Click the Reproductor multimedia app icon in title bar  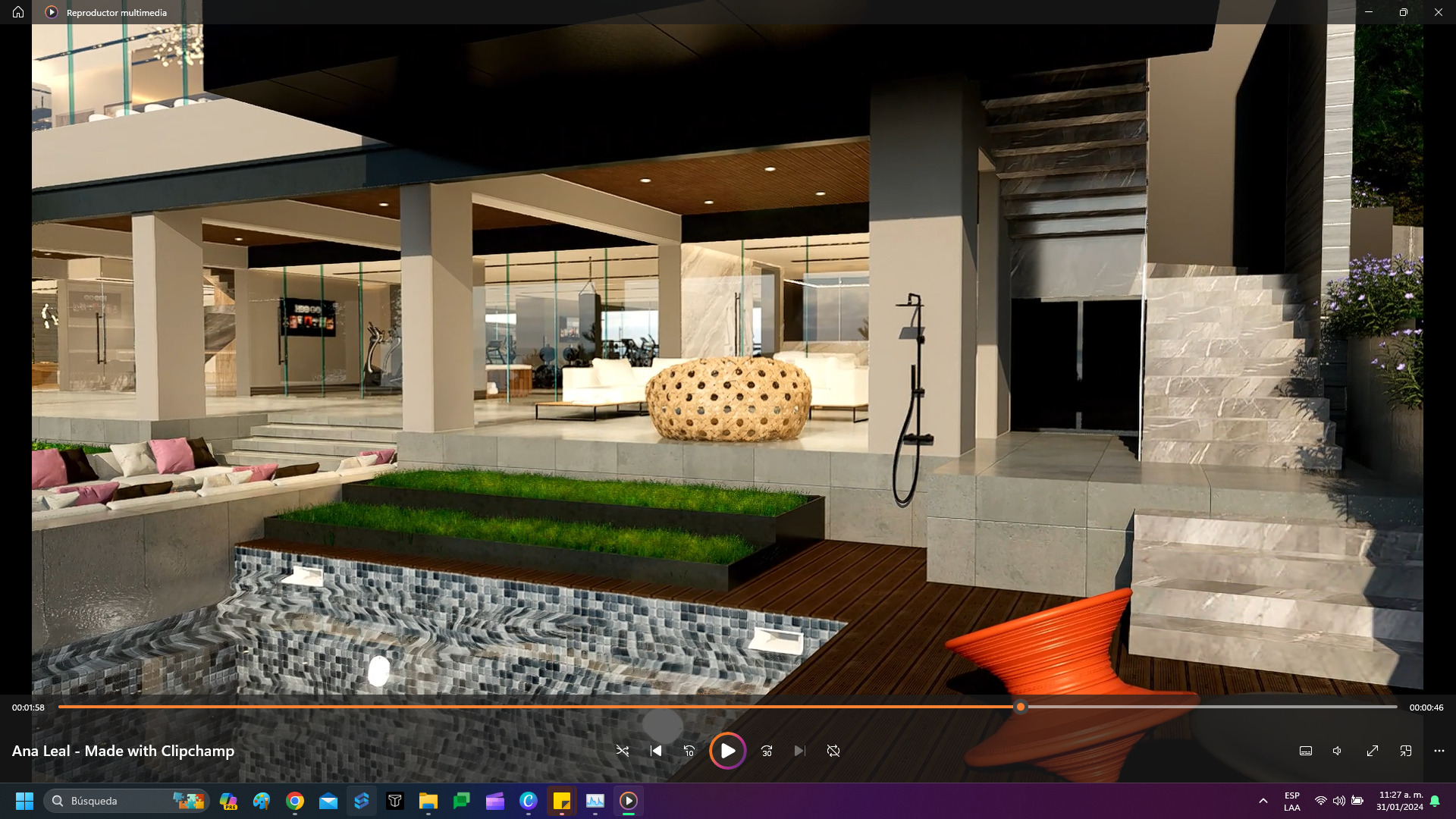point(52,12)
